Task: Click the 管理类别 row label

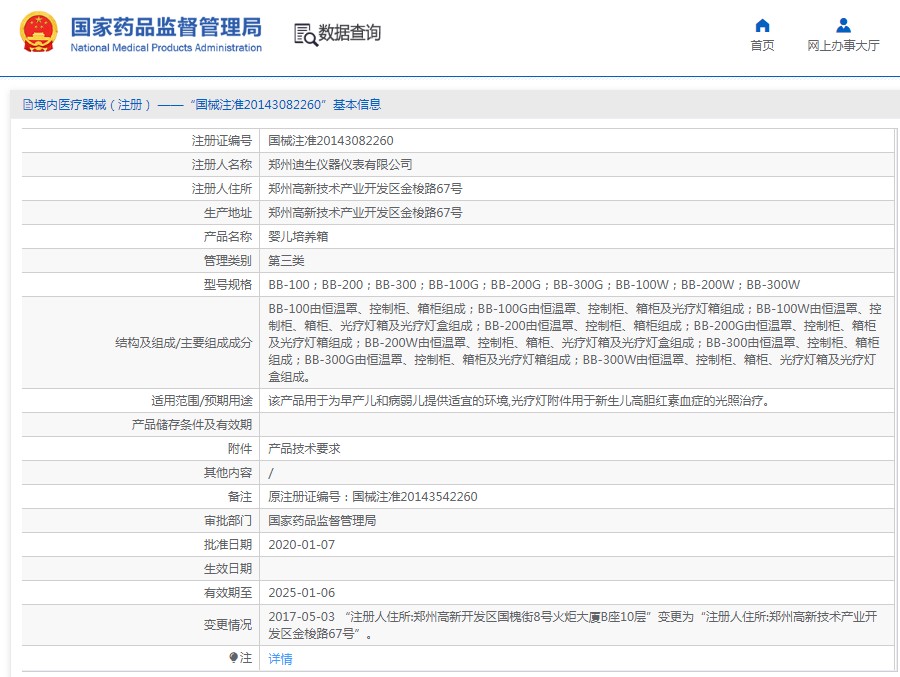Action: click(x=228, y=261)
